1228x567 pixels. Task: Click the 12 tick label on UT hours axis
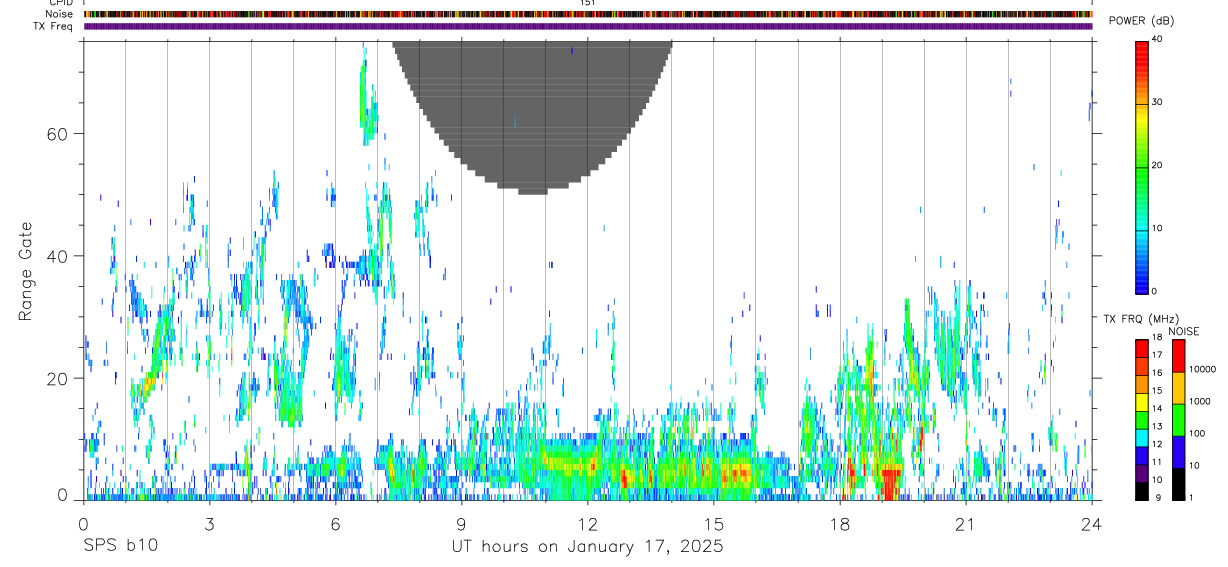pyautogui.click(x=587, y=523)
